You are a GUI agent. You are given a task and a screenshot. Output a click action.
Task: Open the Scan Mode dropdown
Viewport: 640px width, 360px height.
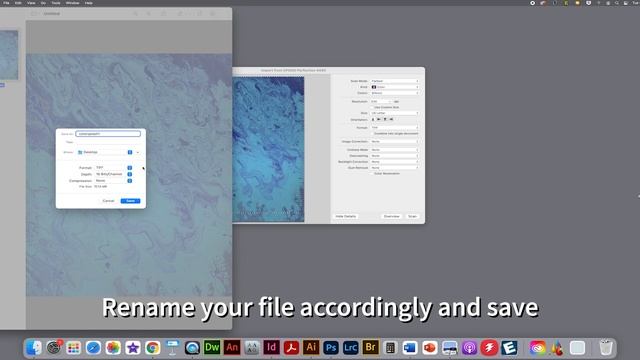pos(395,81)
